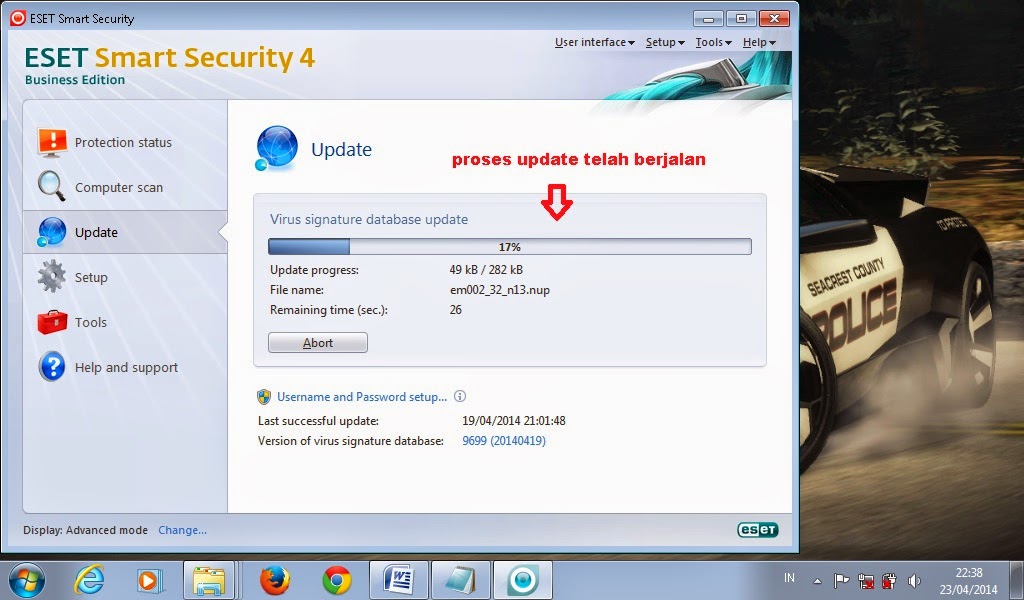The width and height of the screenshot is (1024, 600).
Task: Click the Display: Advanced mode label
Action: tap(86, 530)
